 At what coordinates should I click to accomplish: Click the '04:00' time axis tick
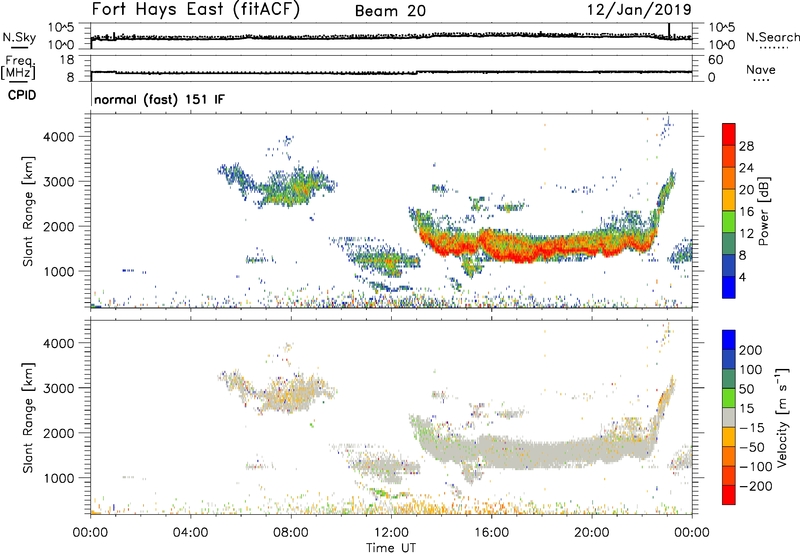(x=191, y=532)
